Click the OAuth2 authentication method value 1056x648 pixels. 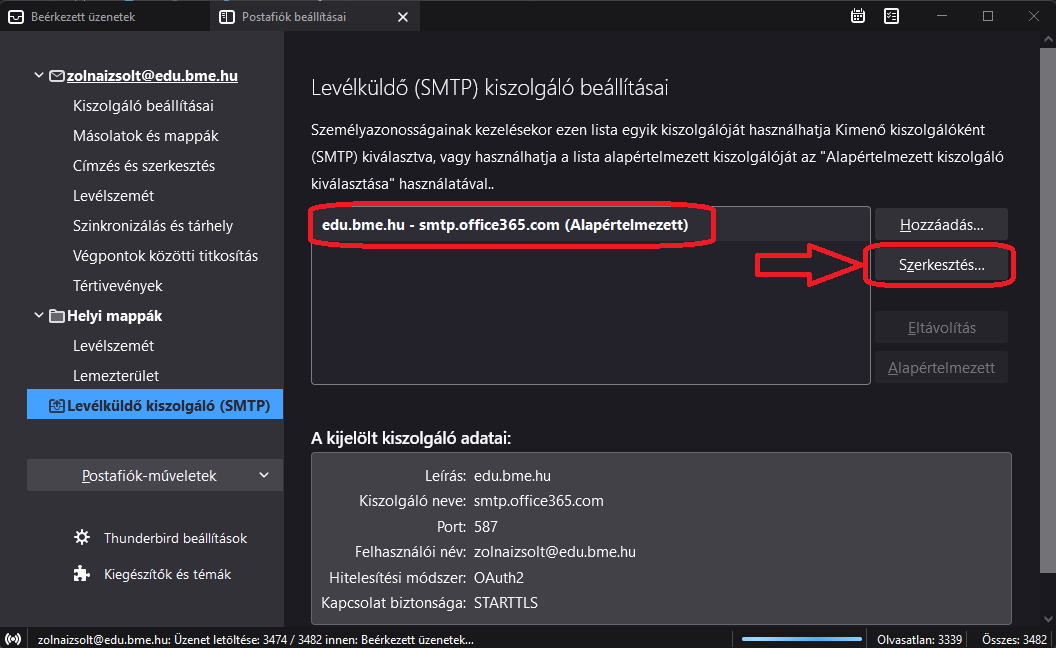[499, 578]
